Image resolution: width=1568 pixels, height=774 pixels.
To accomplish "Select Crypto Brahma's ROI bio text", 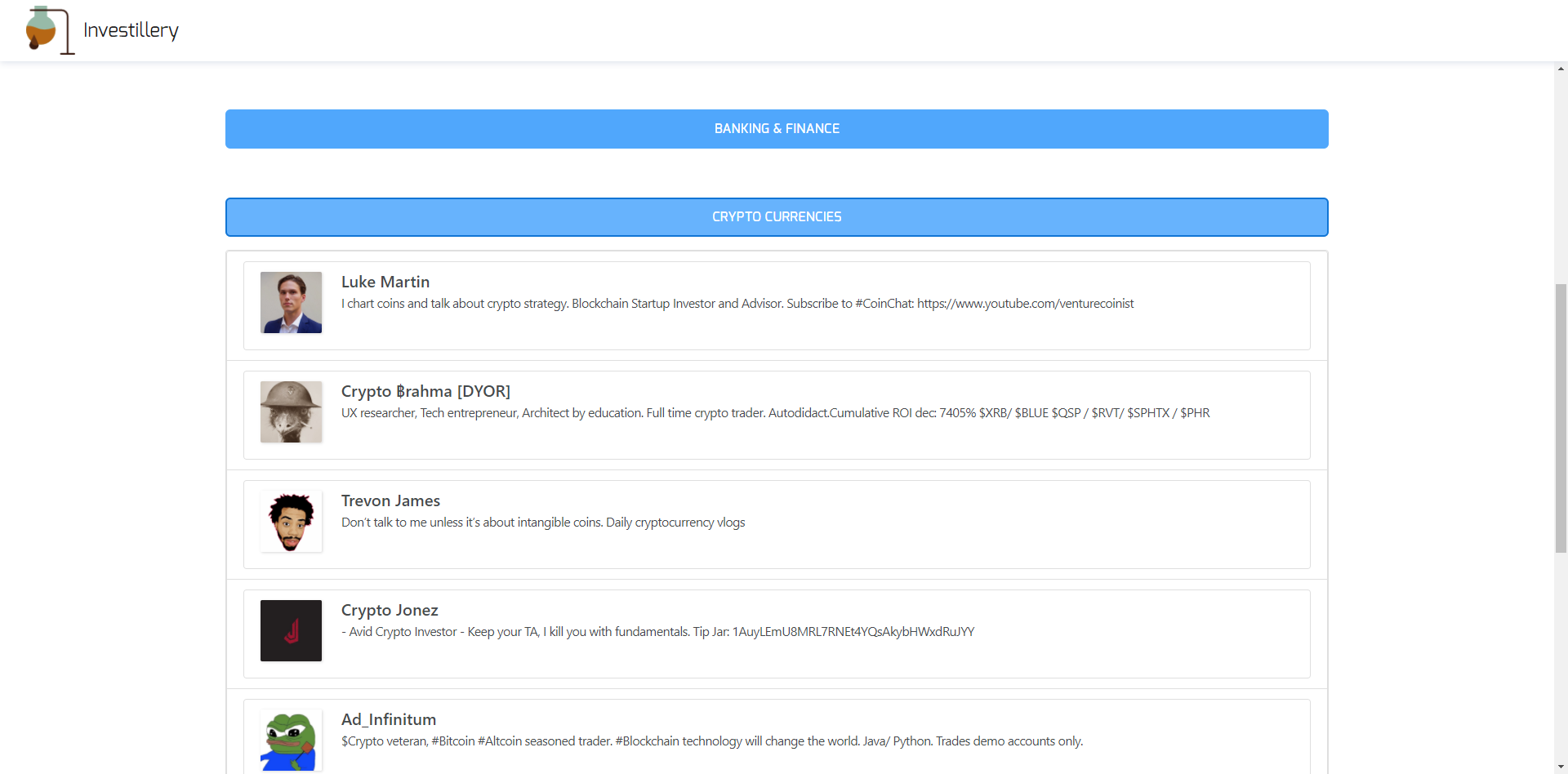I will (776, 413).
